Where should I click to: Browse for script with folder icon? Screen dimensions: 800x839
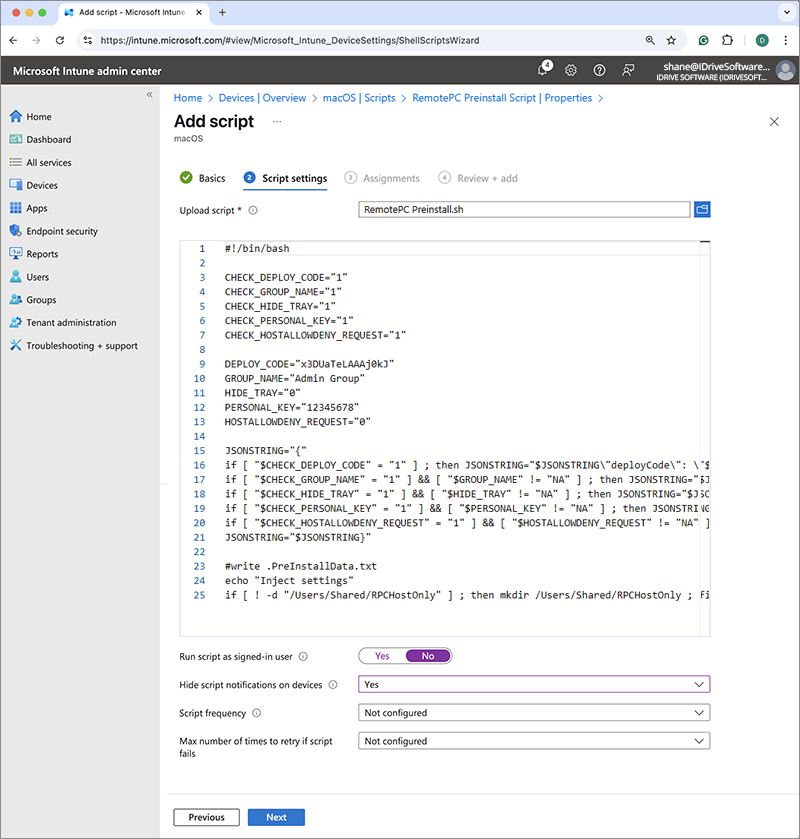(701, 209)
